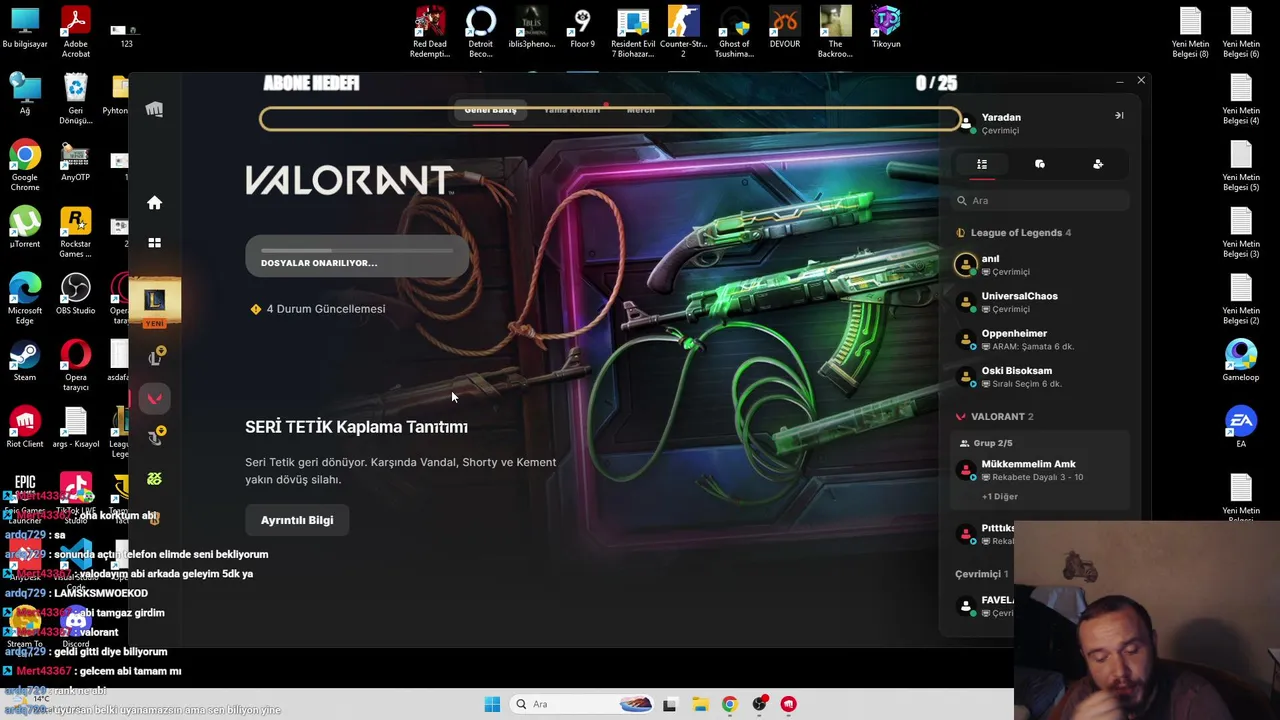Image resolution: width=1280 pixels, height=720 pixels.
Task: Open Resident Evil 7 Biohazard shortcut
Action: [633, 32]
